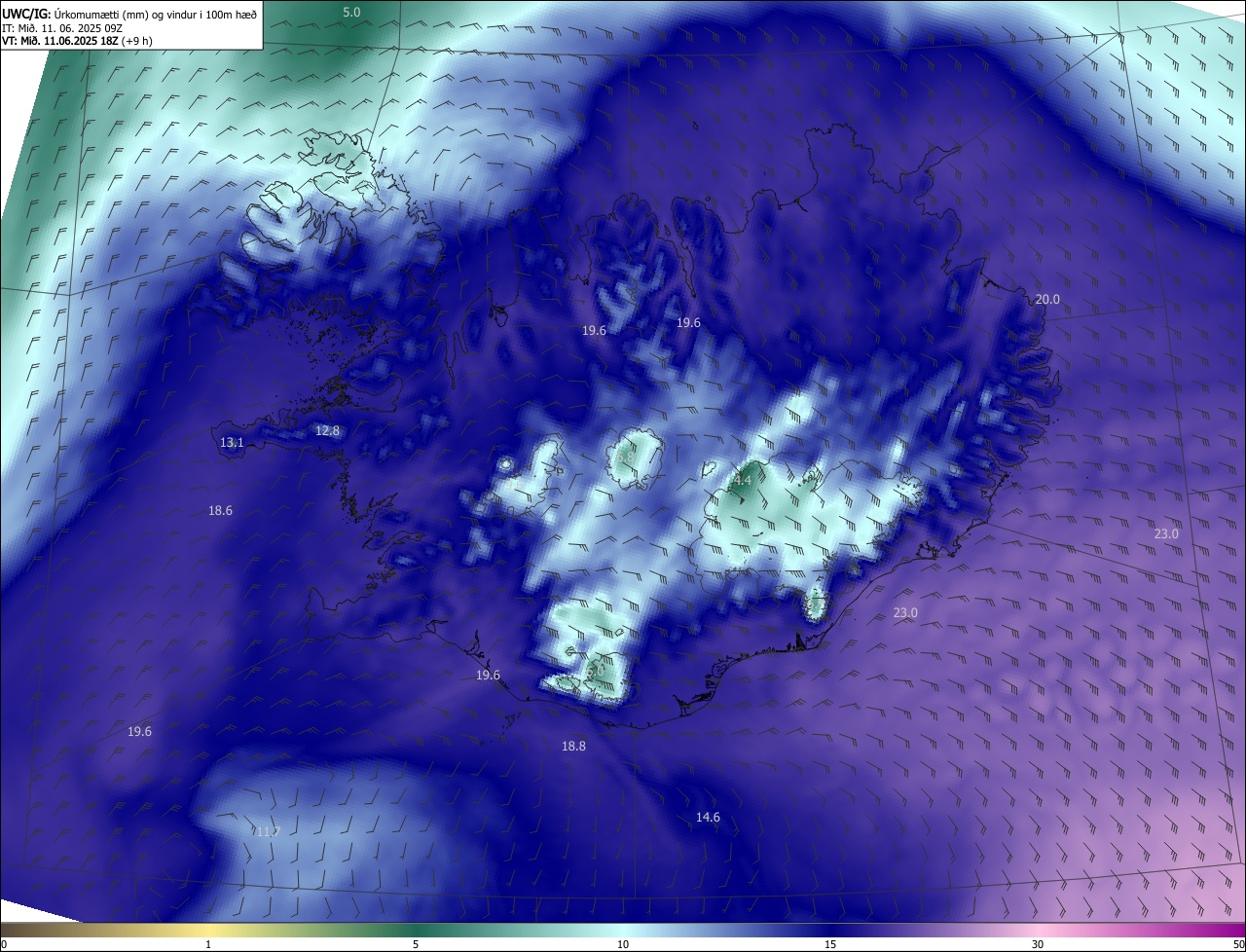Click the 5 tick on the color scale
Screen dimensions: 1246x952
(416, 944)
